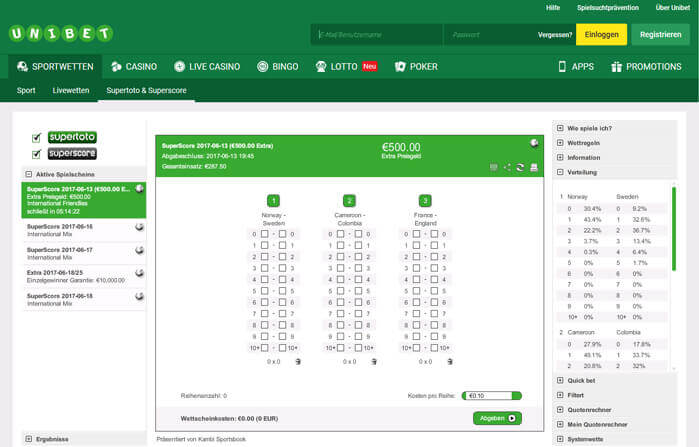Image resolution: width=699 pixels, height=447 pixels.
Task: Select Supertoto & Superscore sub-tab
Action: [146, 90]
